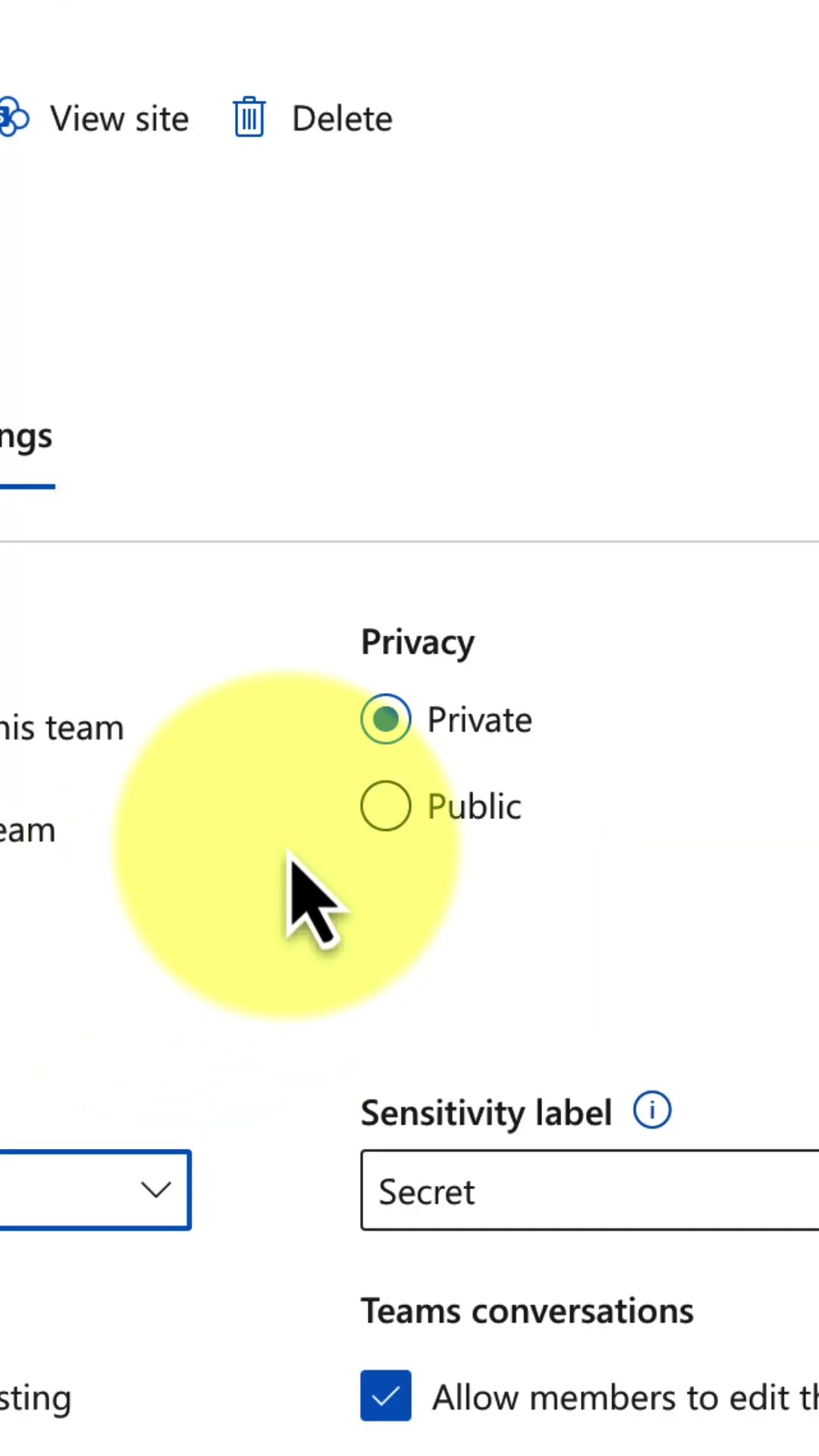Click the Public option label text

pos(474,806)
